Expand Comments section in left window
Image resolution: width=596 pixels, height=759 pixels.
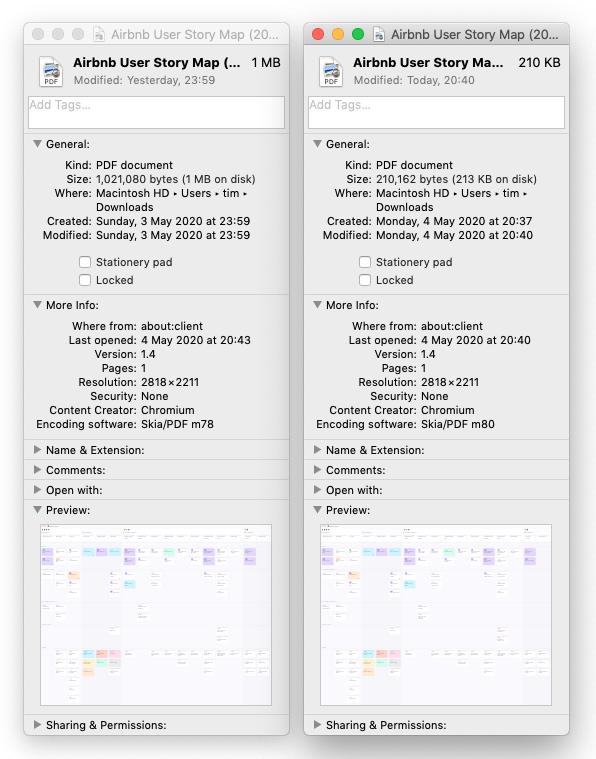pos(37,470)
